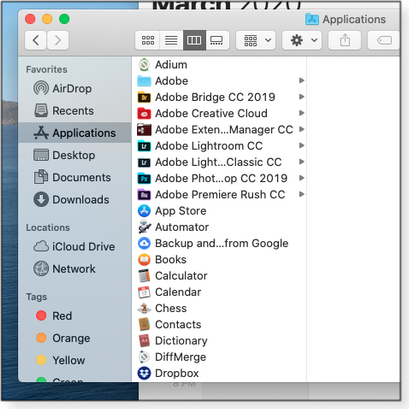Click the Edit Tags toolbar button
This screenshot has height=409, width=409.
pyautogui.click(x=384, y=40)
